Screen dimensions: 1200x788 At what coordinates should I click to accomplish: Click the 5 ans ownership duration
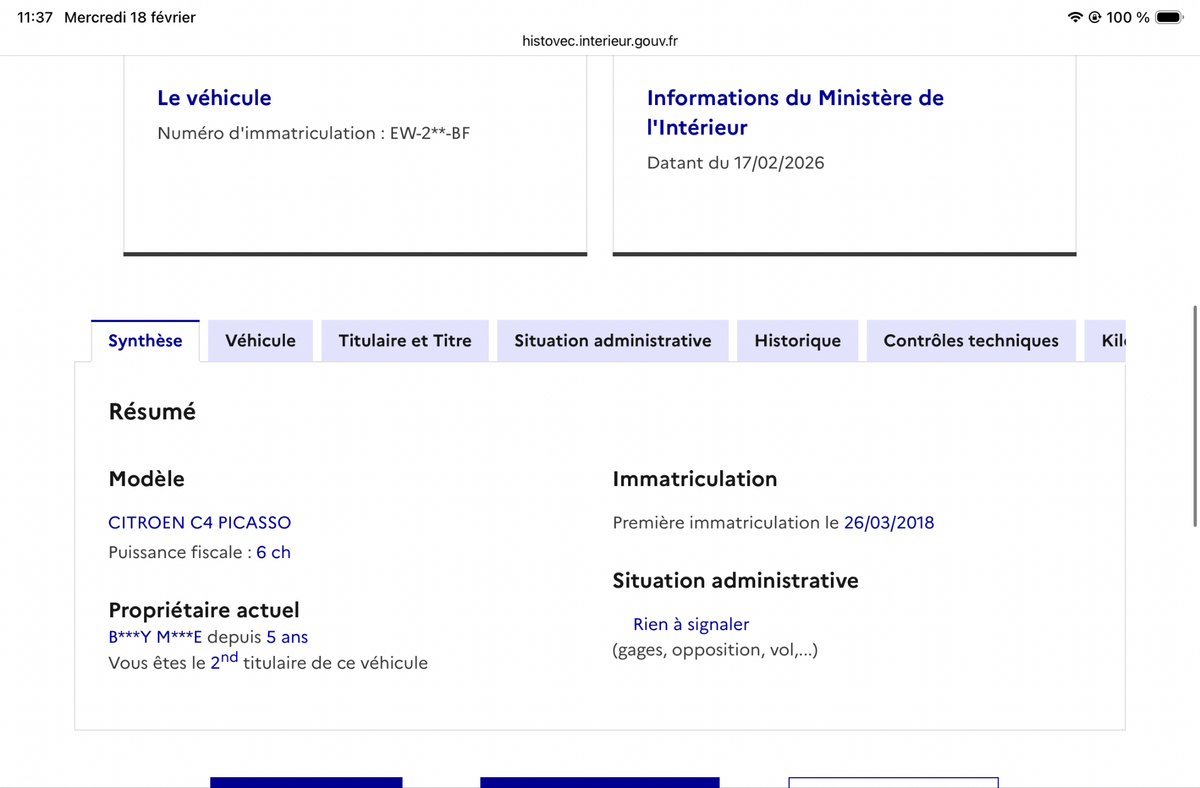[287, 637]
